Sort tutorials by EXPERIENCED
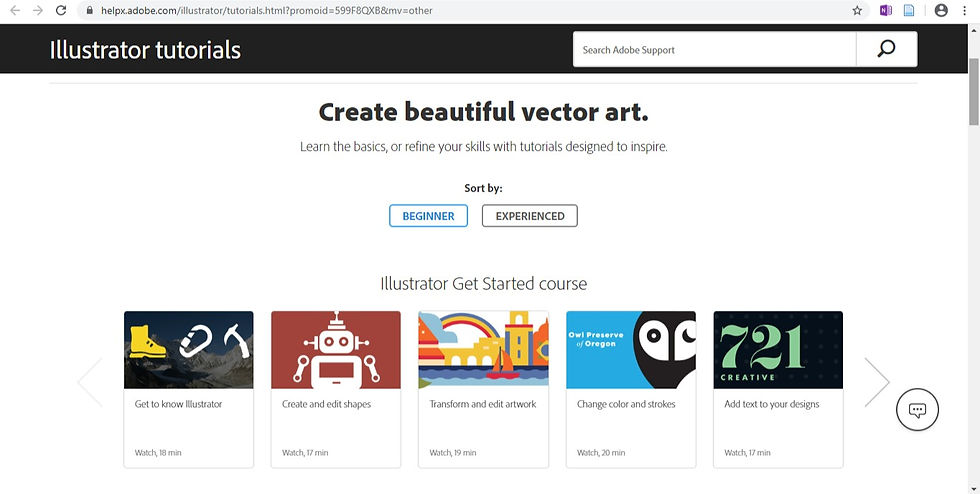980x494 pixels. tap(529, 216)
